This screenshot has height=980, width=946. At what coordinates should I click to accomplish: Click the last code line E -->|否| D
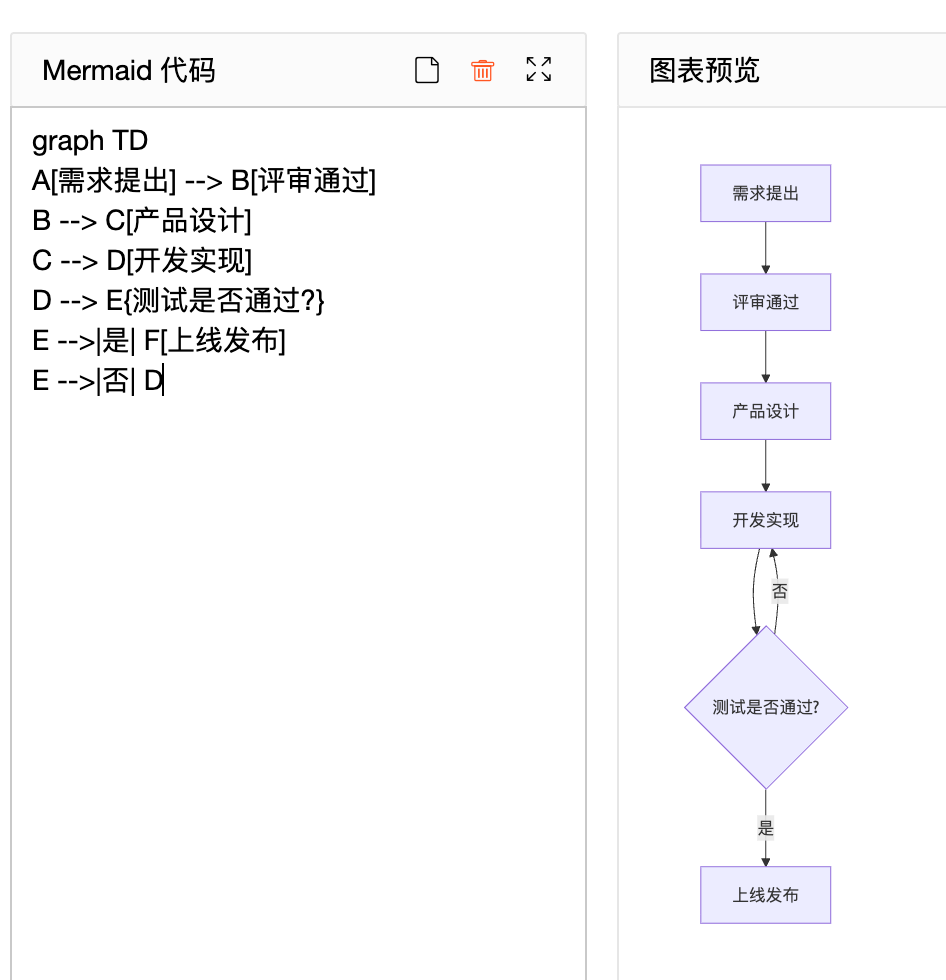(x=98, y=381)
